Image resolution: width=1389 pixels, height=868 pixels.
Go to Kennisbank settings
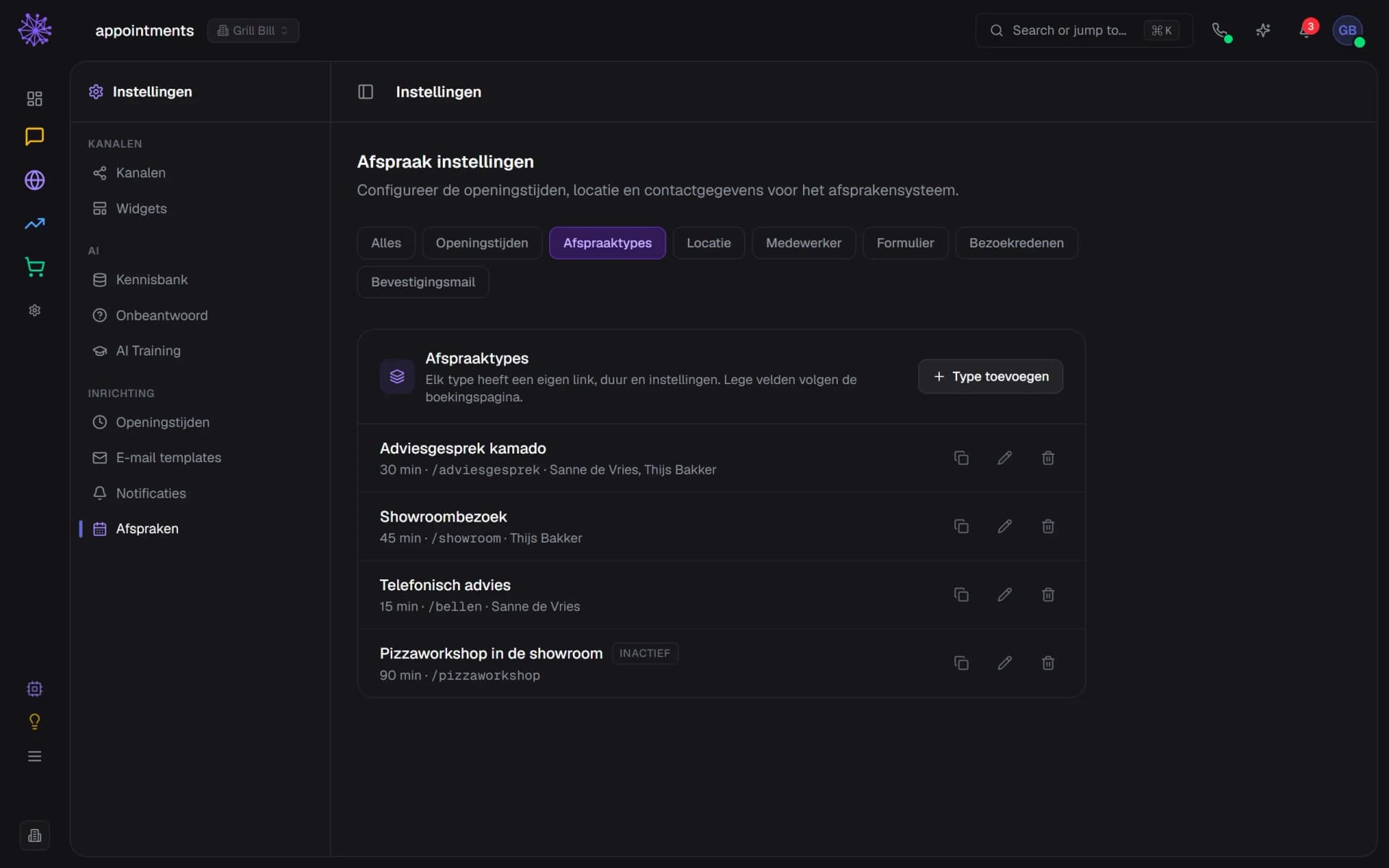point(201,280)
